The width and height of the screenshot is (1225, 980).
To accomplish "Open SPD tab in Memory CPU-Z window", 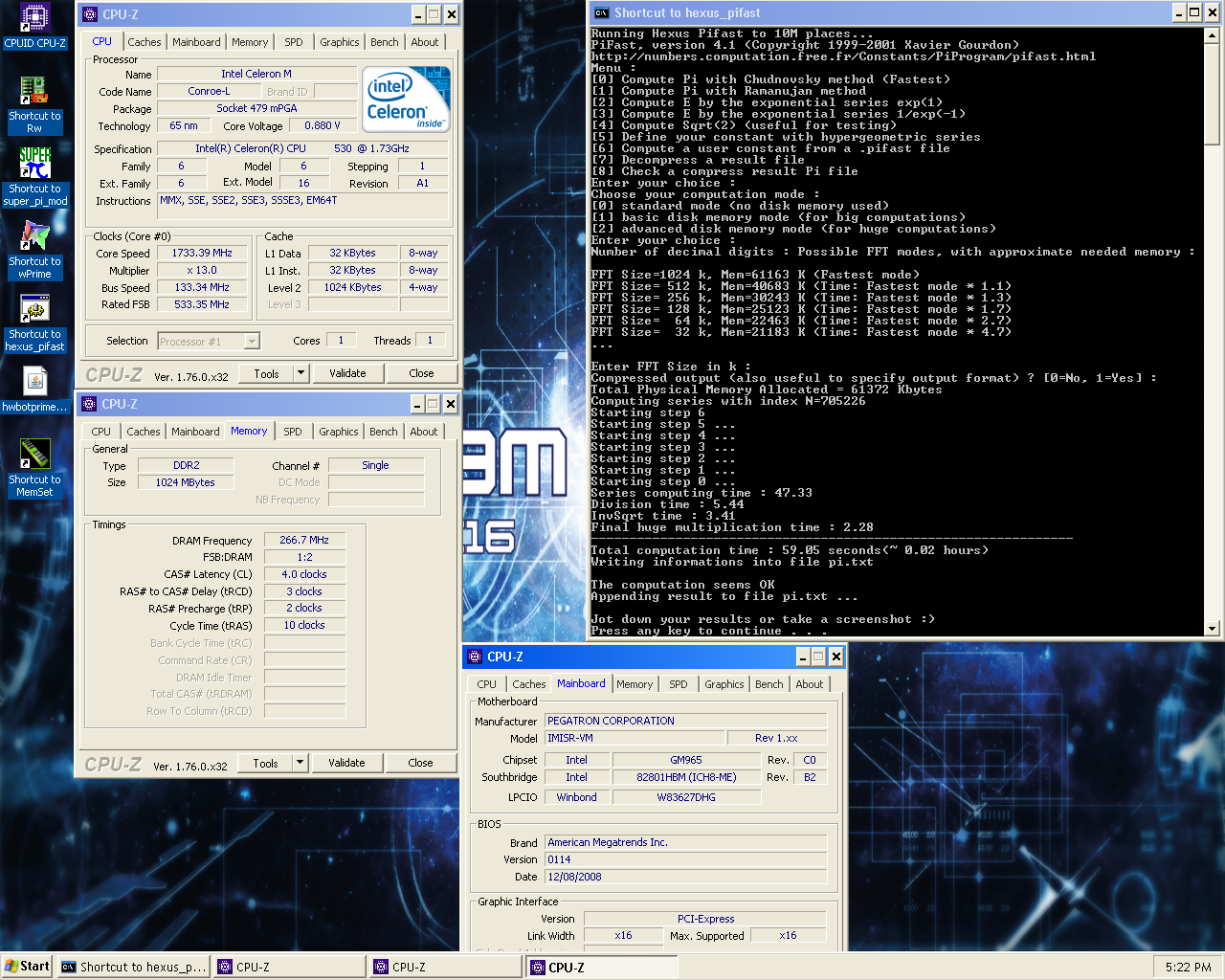I will [293, 432].
